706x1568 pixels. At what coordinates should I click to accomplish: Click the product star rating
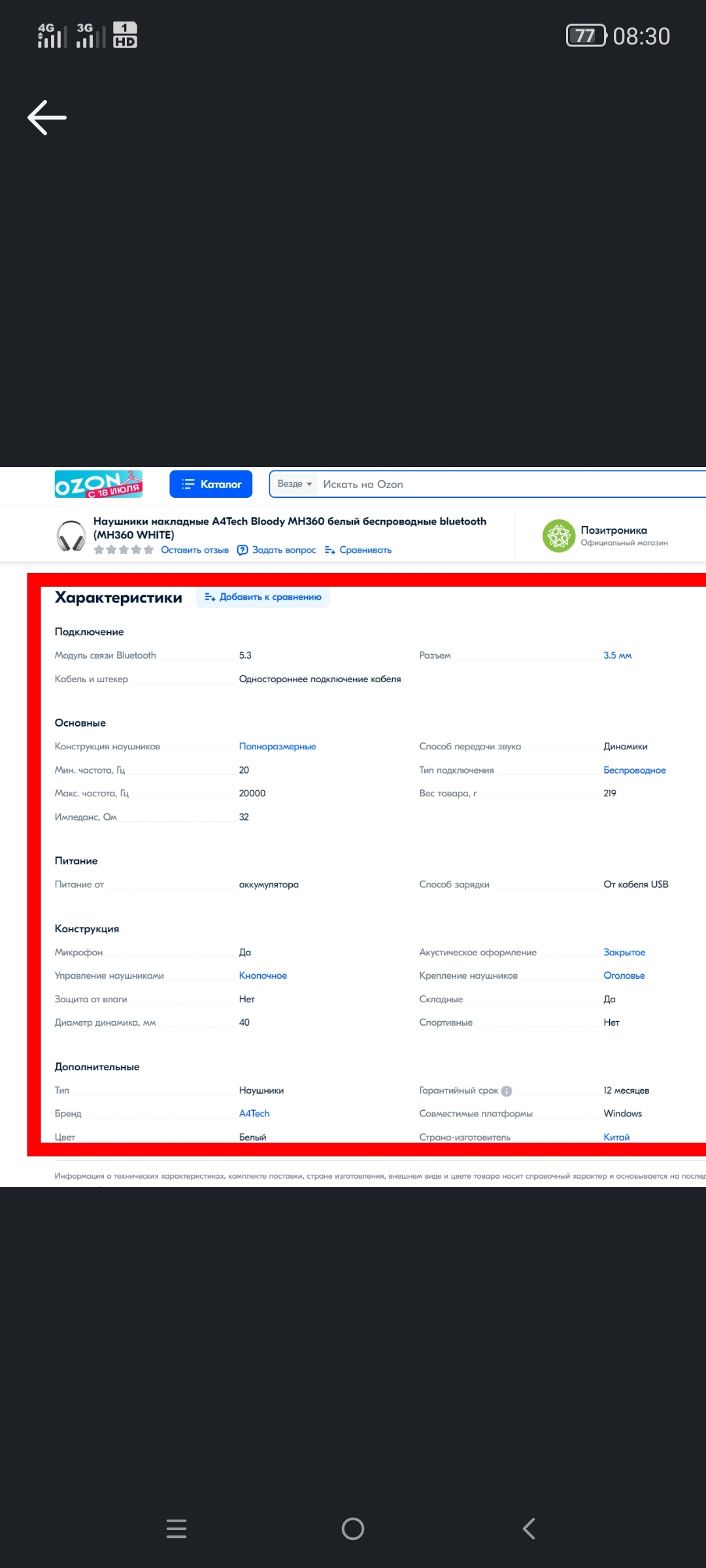point(124,550)
